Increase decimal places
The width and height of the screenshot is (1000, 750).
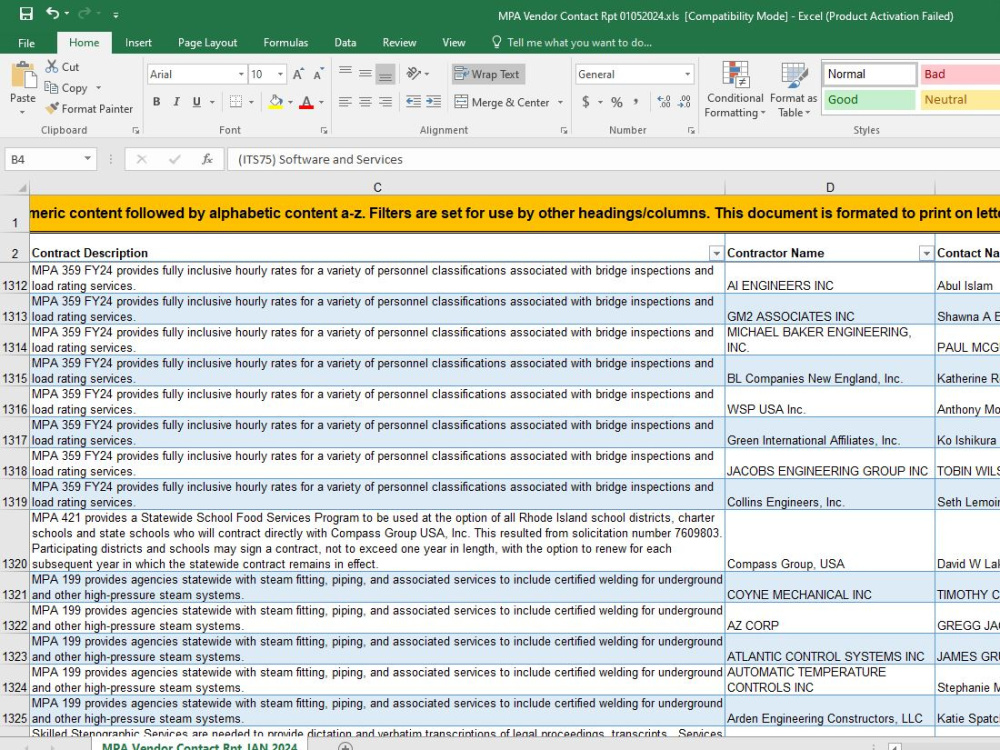click(664, 102)
